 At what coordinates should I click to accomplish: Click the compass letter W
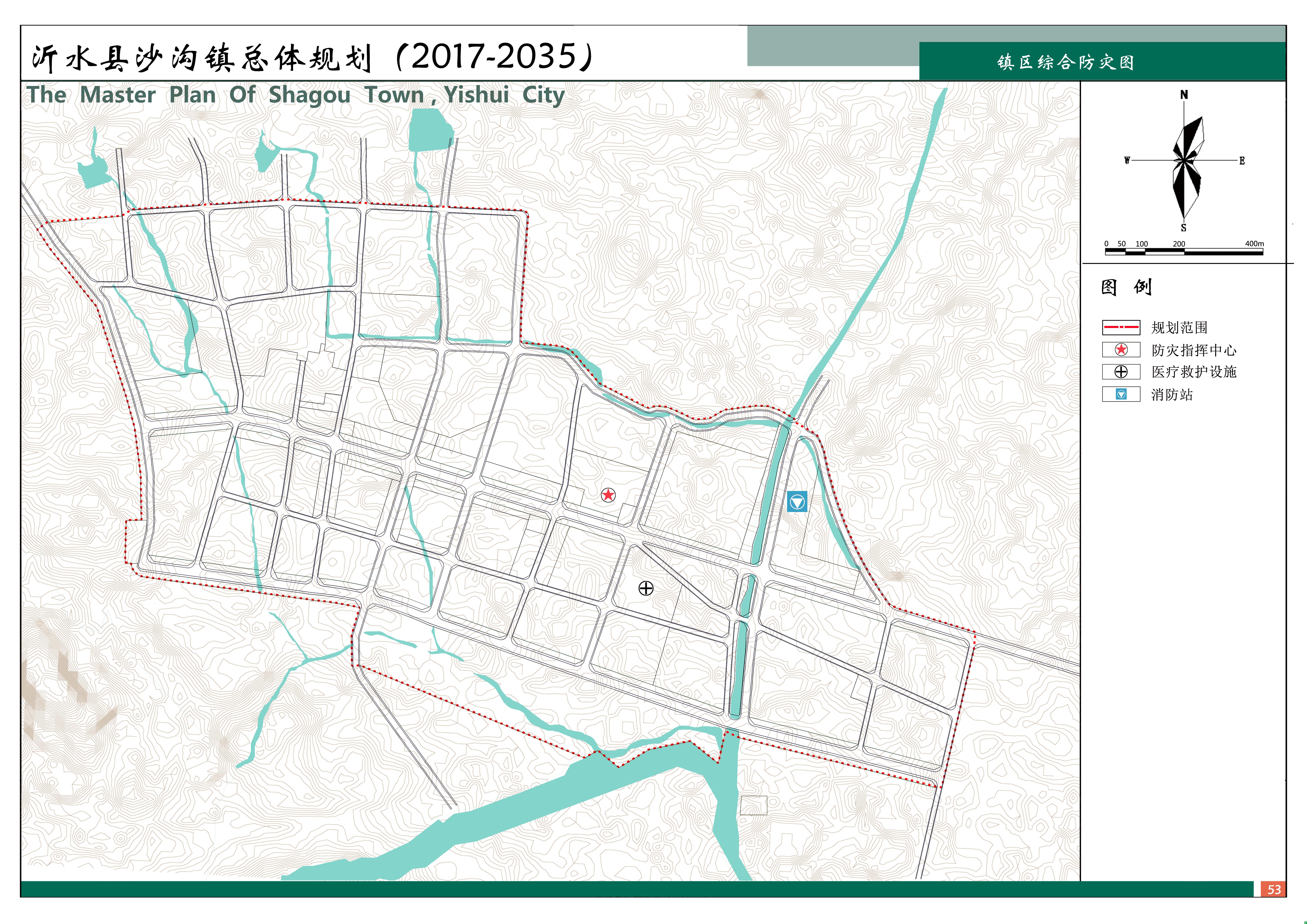[1127, 161]
